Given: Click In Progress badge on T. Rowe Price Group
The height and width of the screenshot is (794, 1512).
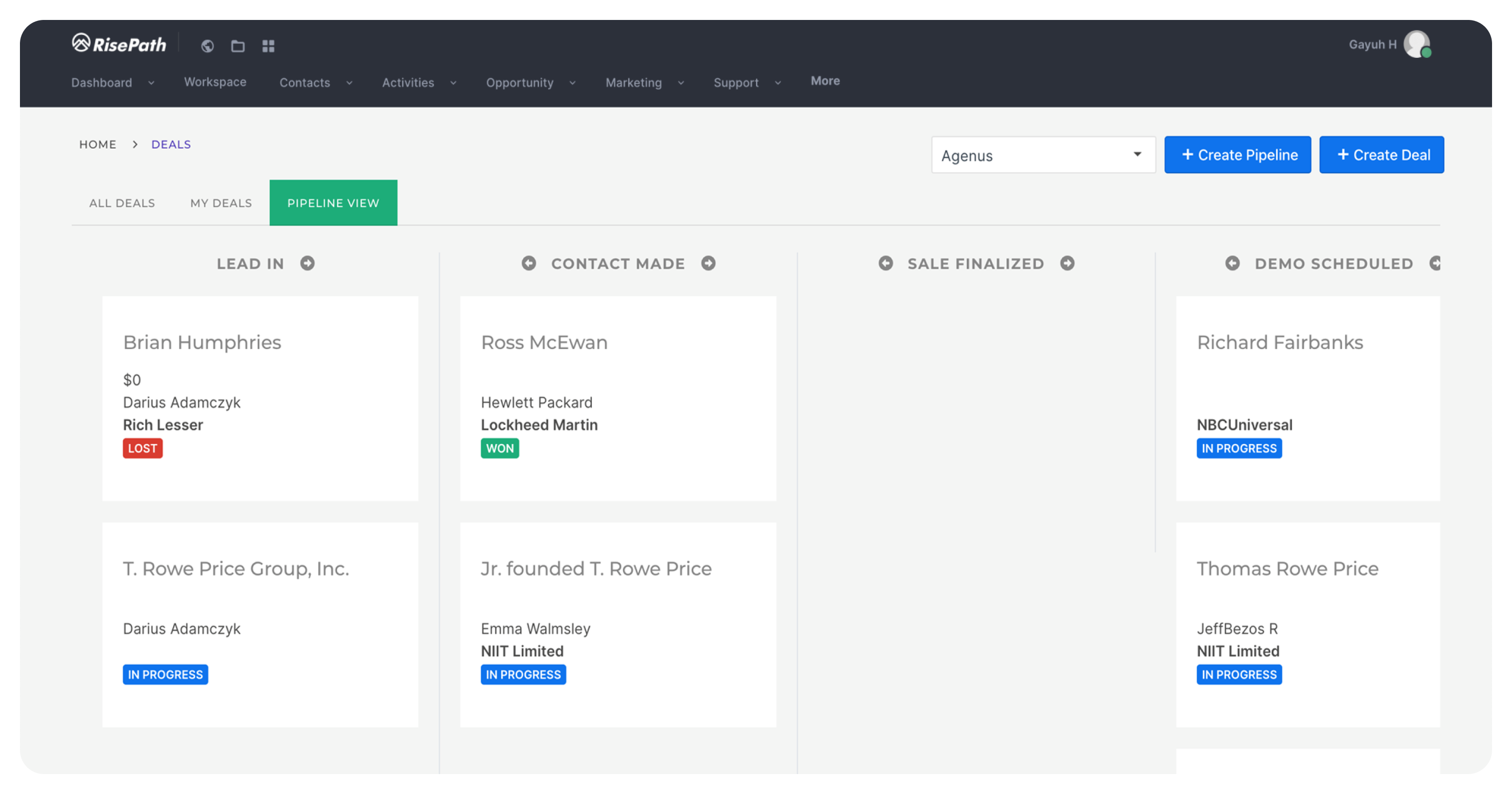Looking at the screenshot, I should coord(165,675).
